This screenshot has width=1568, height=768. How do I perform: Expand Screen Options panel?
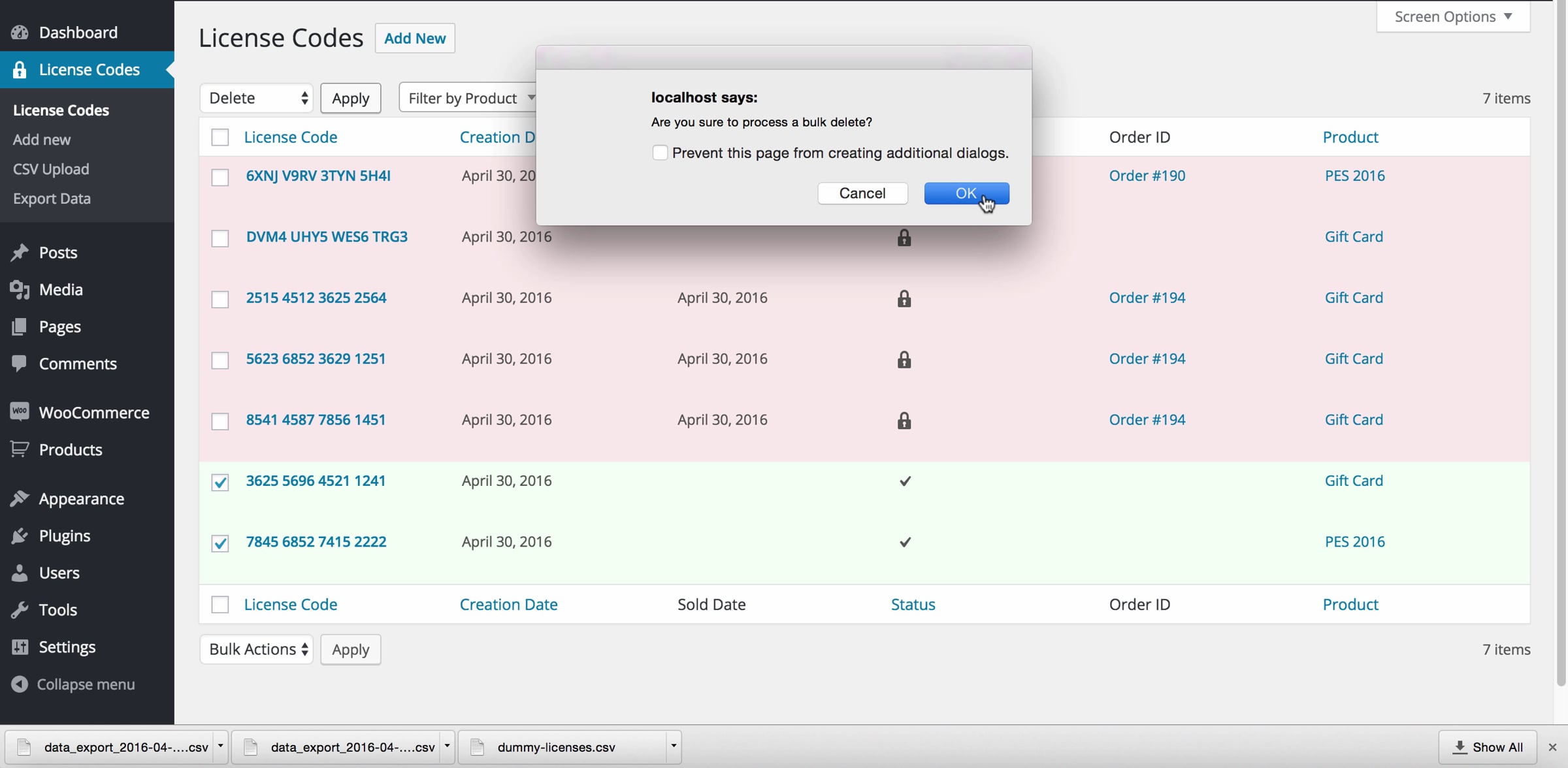[x=1453, y=16]
